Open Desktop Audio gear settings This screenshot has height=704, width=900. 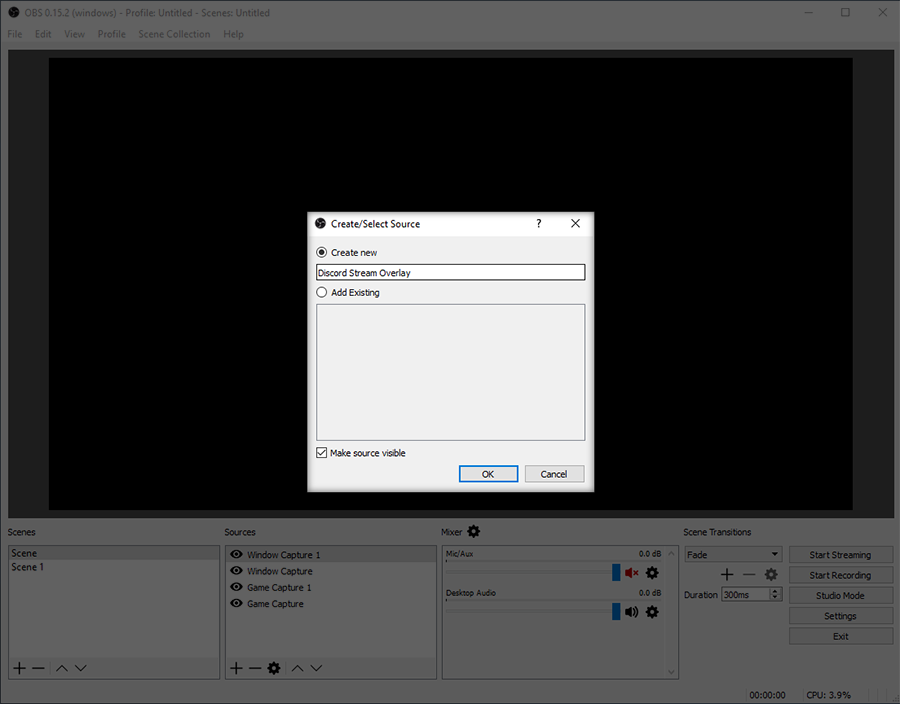point(652,612)
